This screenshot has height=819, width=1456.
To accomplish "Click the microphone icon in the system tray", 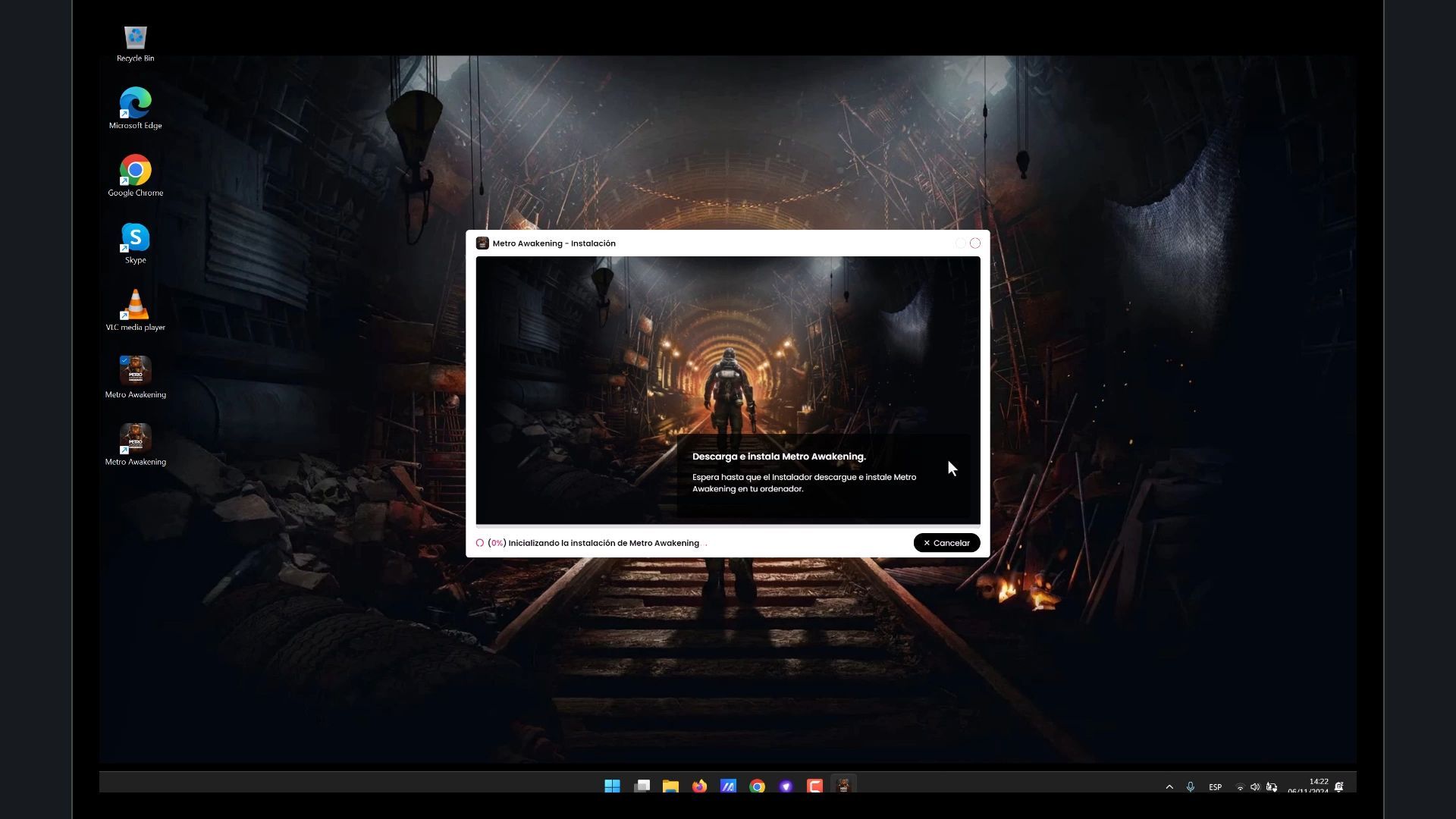I will (x=1191, y=787).
